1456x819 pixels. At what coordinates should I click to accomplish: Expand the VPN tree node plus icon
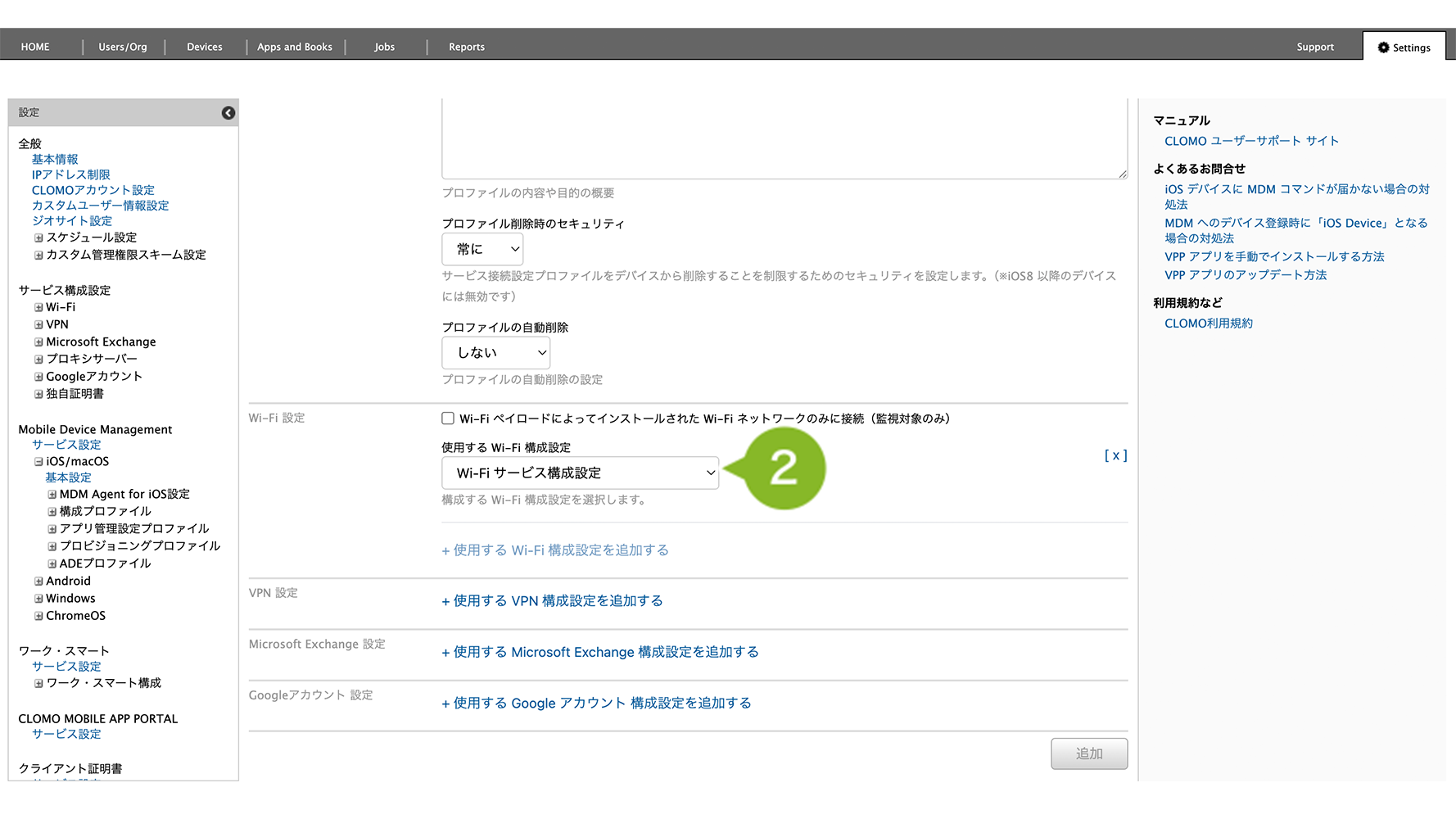[38, 325]
